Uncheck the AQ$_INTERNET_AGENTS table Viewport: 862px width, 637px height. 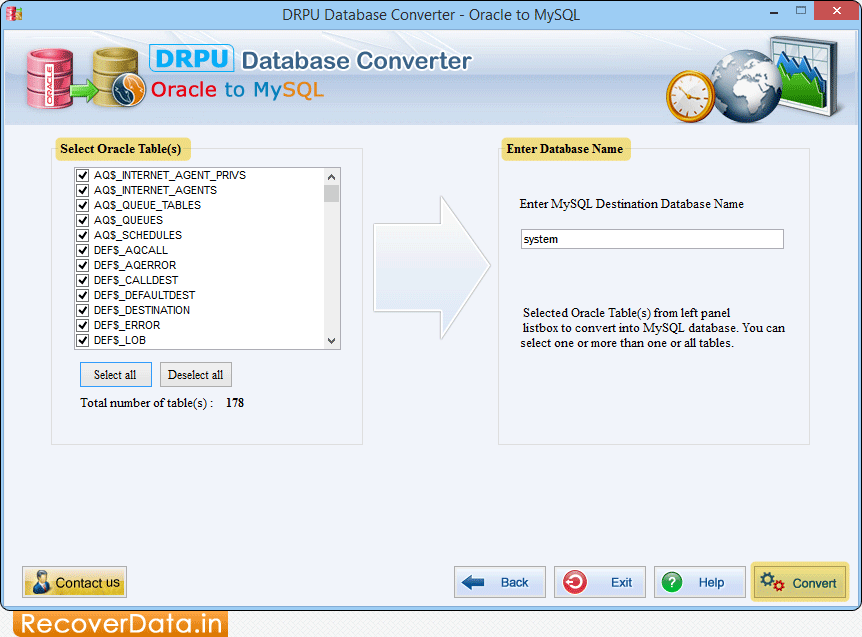(x=82, y=190)
